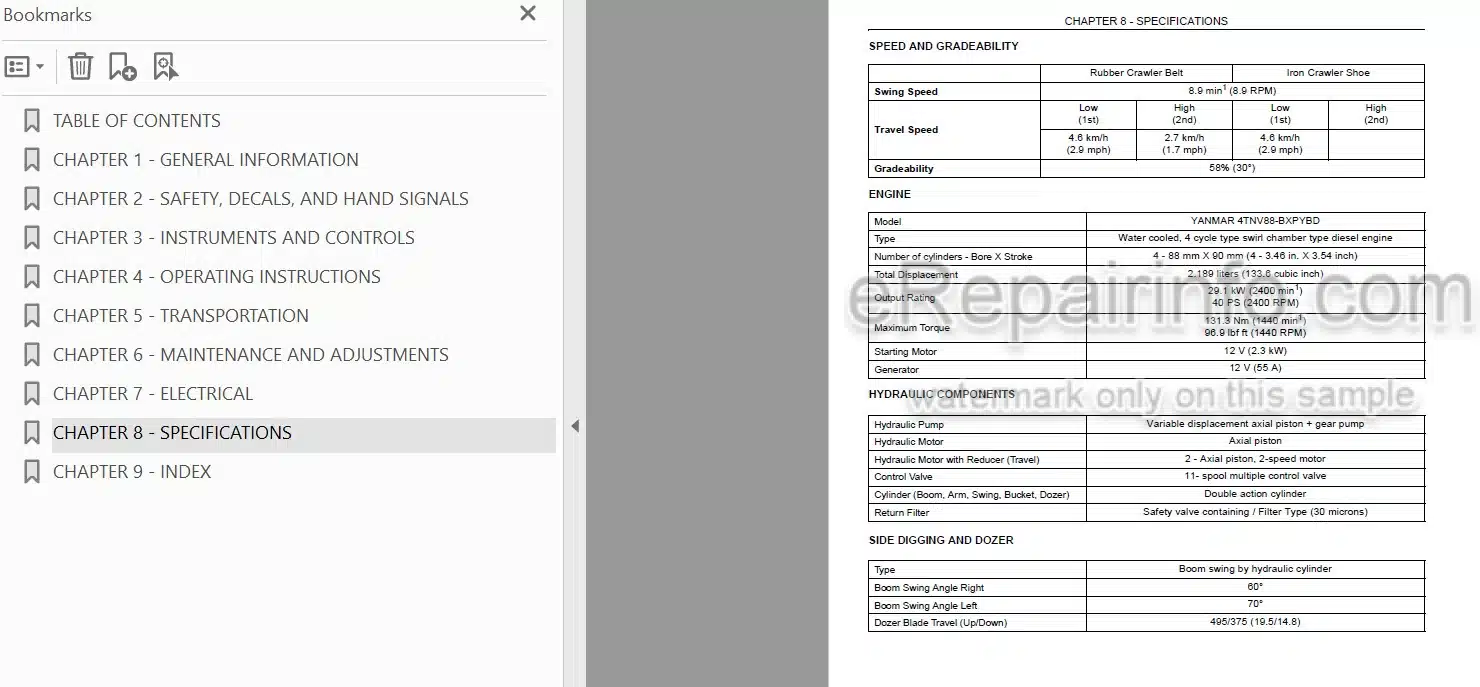Click the engine Type description cell
The height and width of the screenshot is (687, 1480).
pos(1255,238)
